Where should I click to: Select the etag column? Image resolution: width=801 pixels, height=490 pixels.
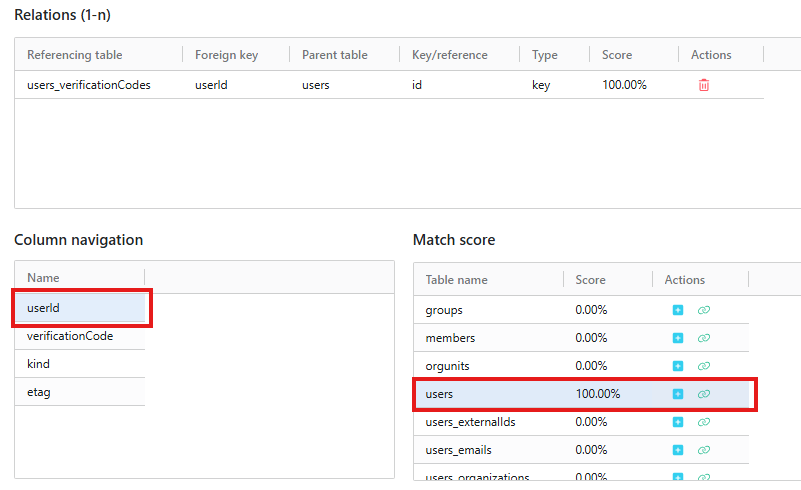80,392
